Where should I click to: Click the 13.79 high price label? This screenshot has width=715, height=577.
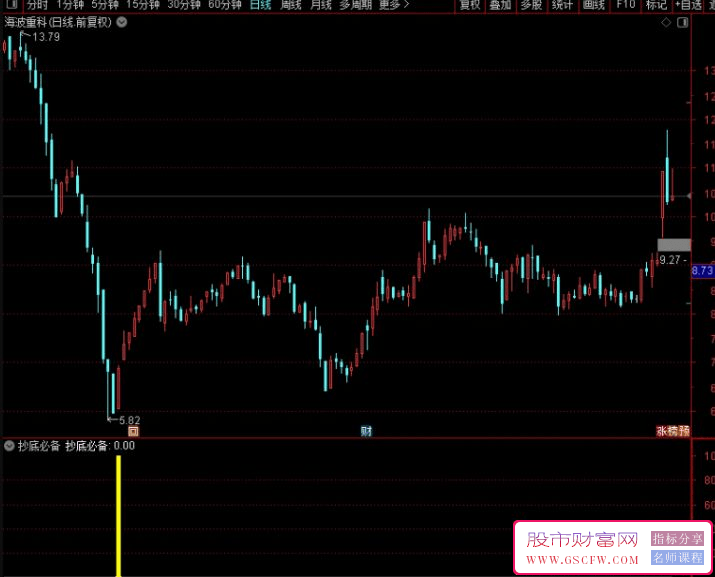click(46, 37)
